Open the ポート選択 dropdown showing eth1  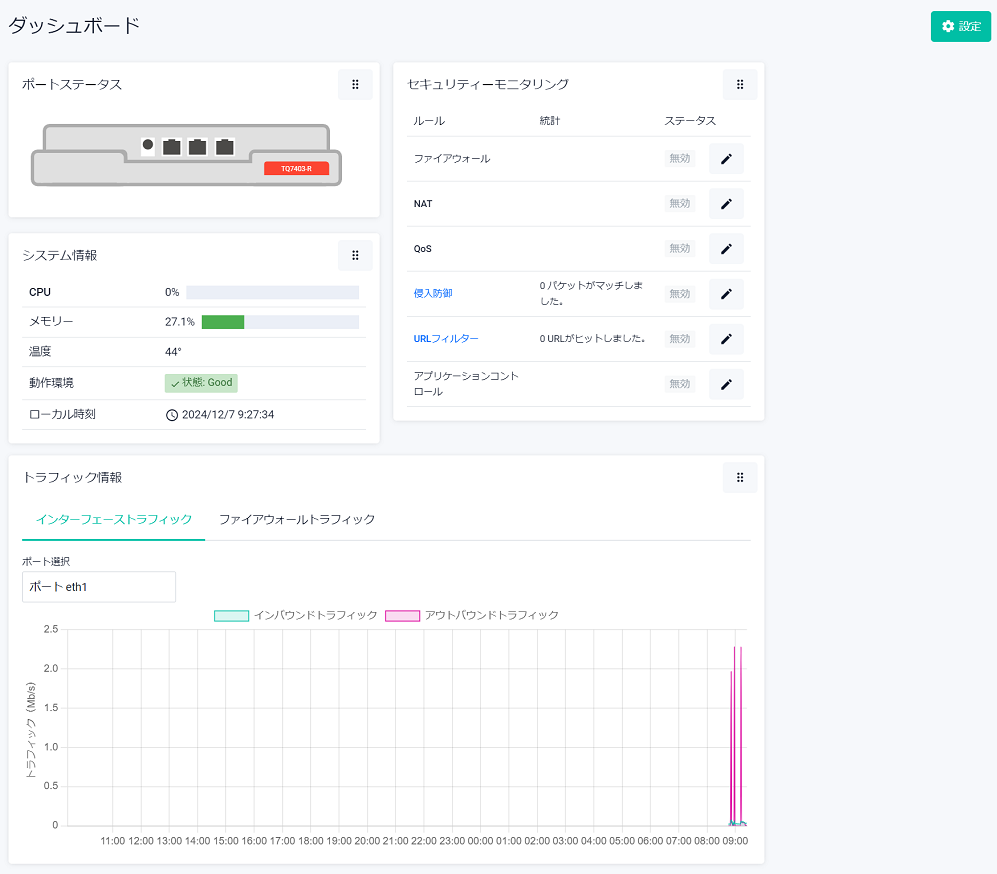(99, 587)
